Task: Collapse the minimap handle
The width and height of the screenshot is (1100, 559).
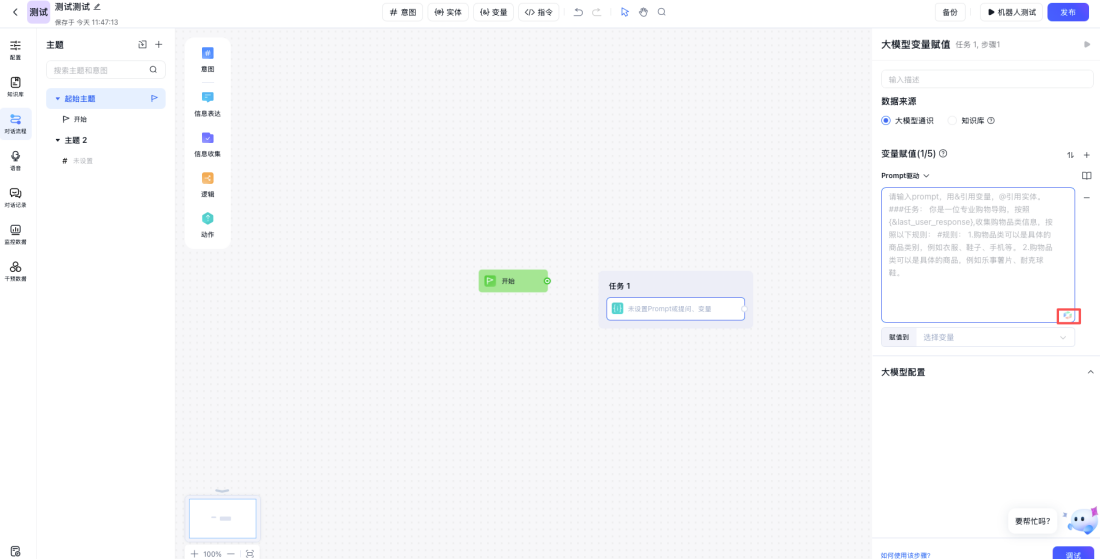Action: click(222, 491)
